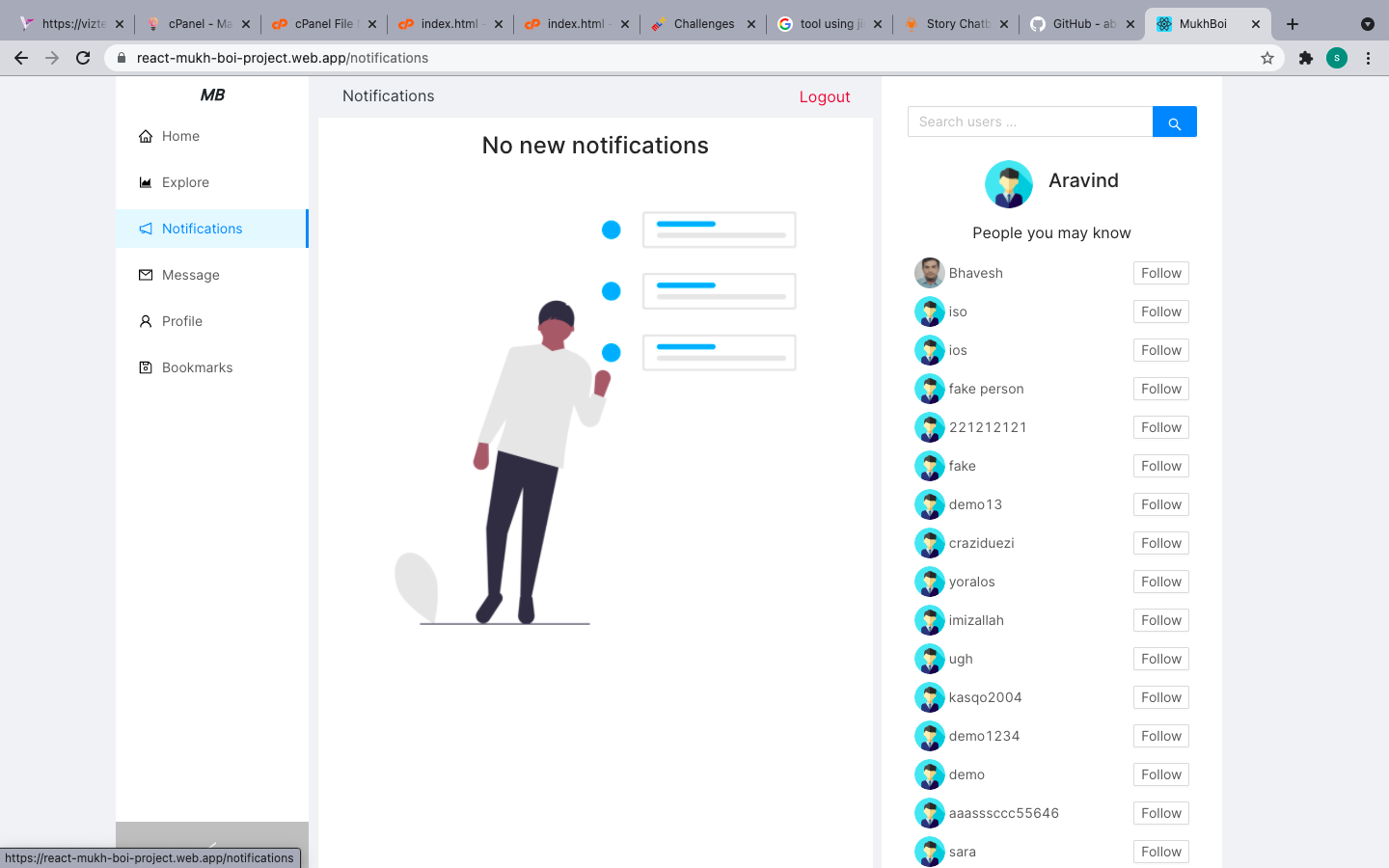Open a new browser tab

point(1293,24)
